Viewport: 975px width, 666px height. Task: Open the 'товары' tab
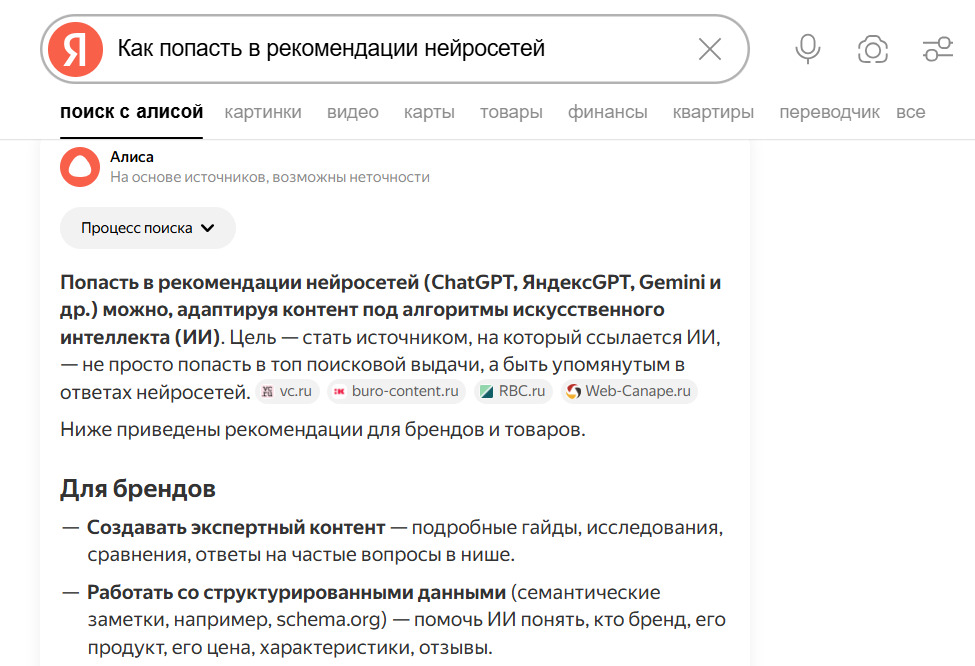tap(511, 113)
